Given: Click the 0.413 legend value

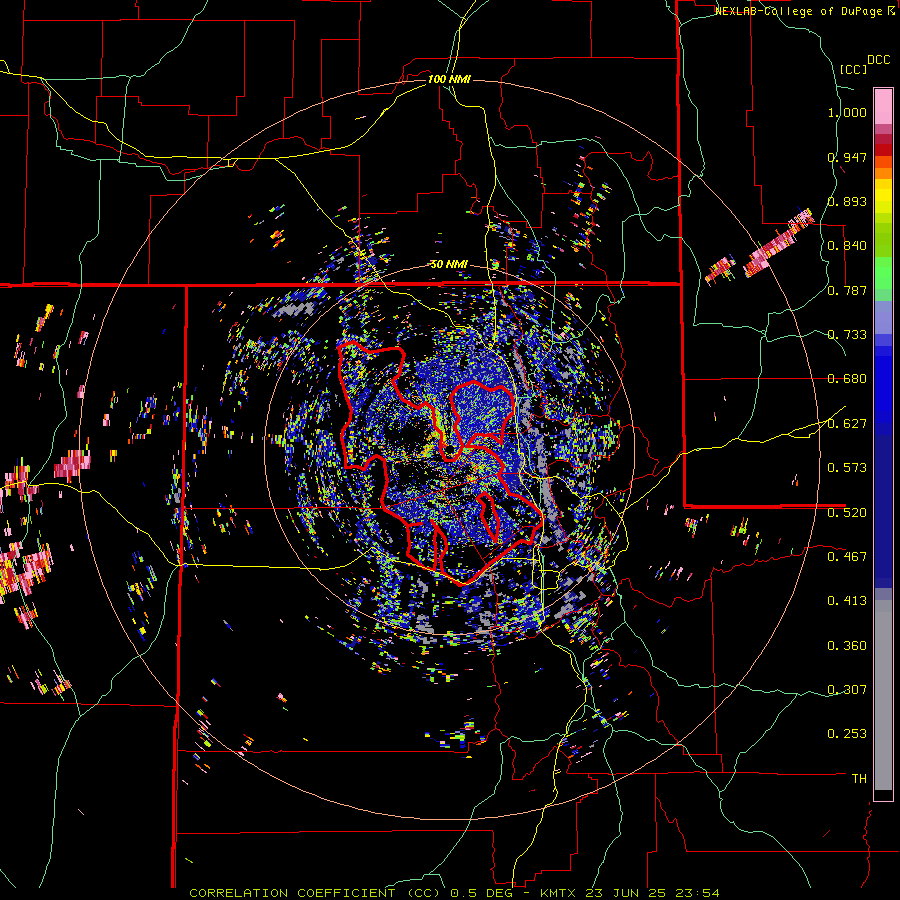Looking at the screenshot, I should (x=847, y=601).
